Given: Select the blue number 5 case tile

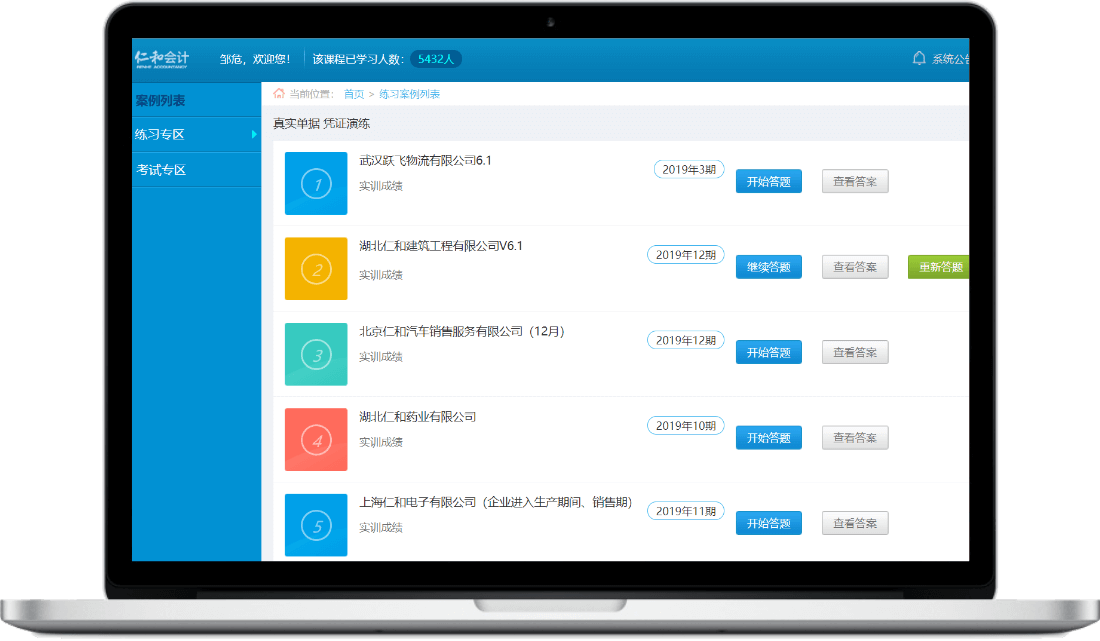Looking at the screenshot, I should tap(316, 525).
